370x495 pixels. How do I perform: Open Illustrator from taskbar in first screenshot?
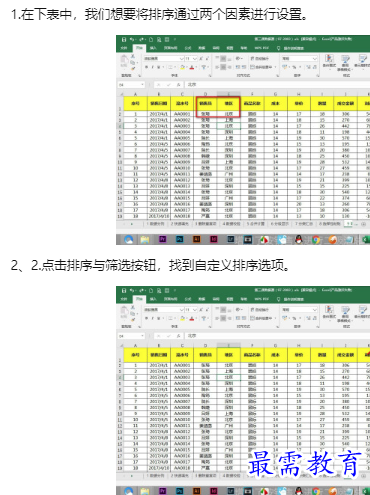click(x=197, y=239)
